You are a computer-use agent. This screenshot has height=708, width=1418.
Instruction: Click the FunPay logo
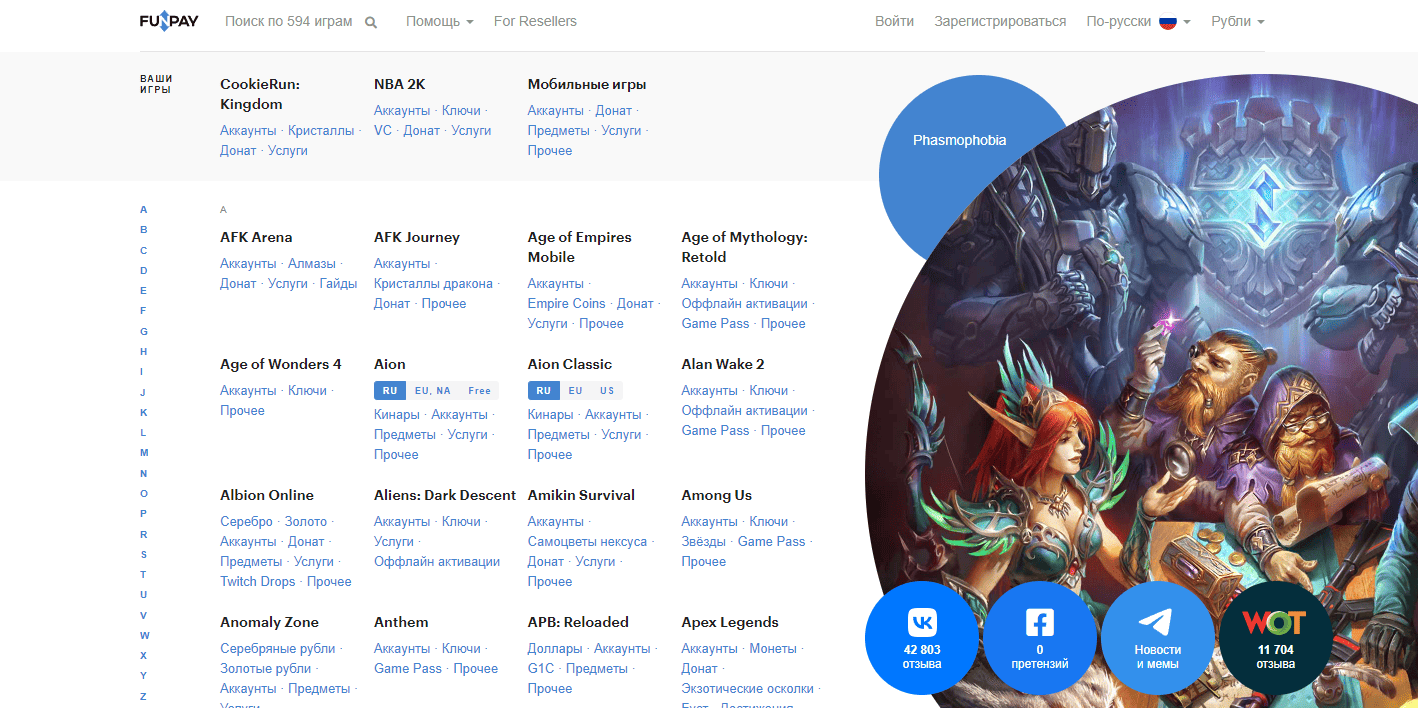tap(169, 21)
